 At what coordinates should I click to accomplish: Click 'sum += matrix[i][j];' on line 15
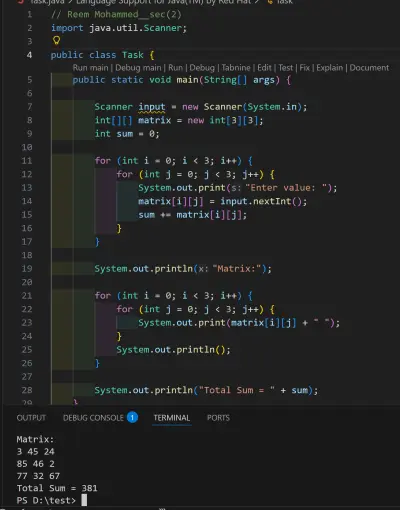193,215
